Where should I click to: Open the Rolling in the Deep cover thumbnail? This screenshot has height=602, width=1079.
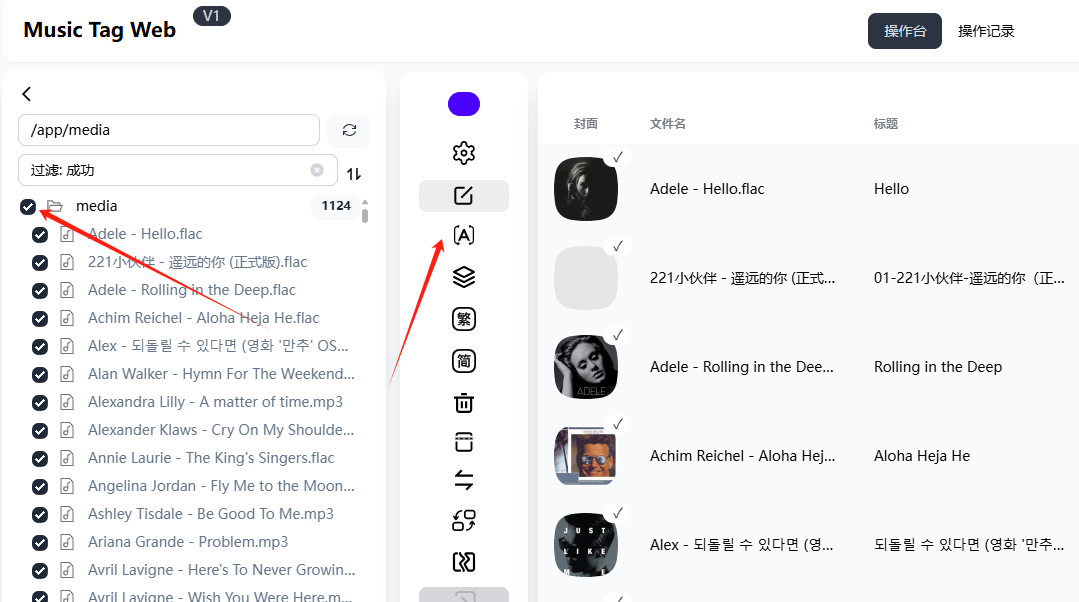586,367
